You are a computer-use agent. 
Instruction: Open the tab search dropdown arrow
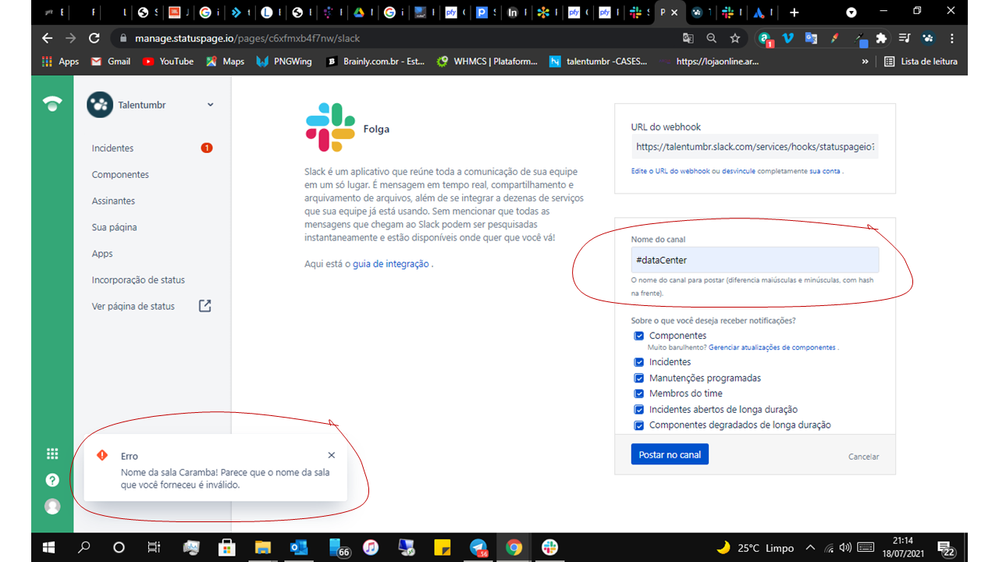pyautogui.click(x=851, y=12)
